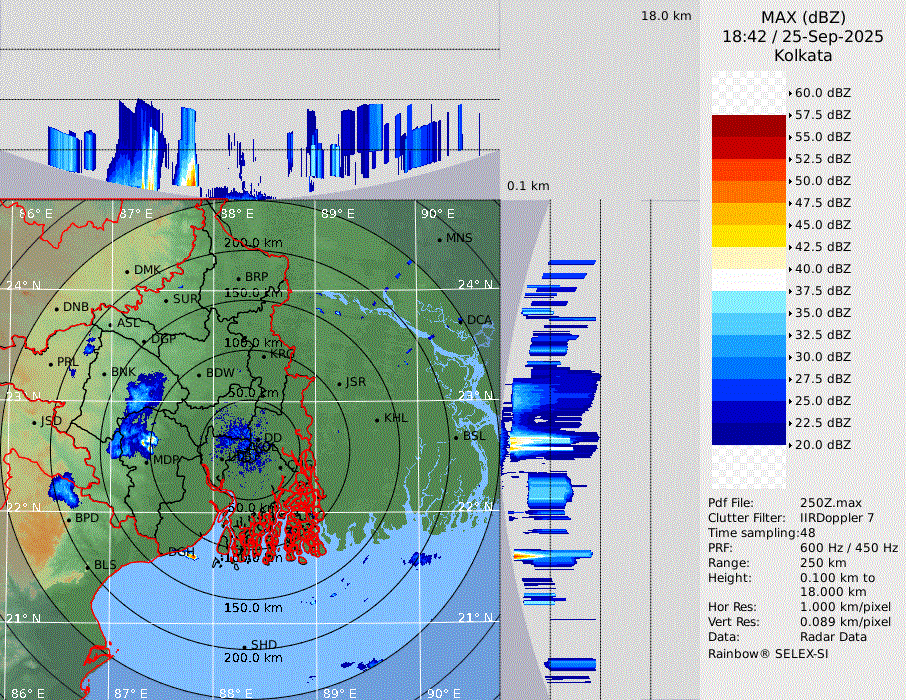Click the 200.0 km range ring label near BRP

tap(252, 243)
